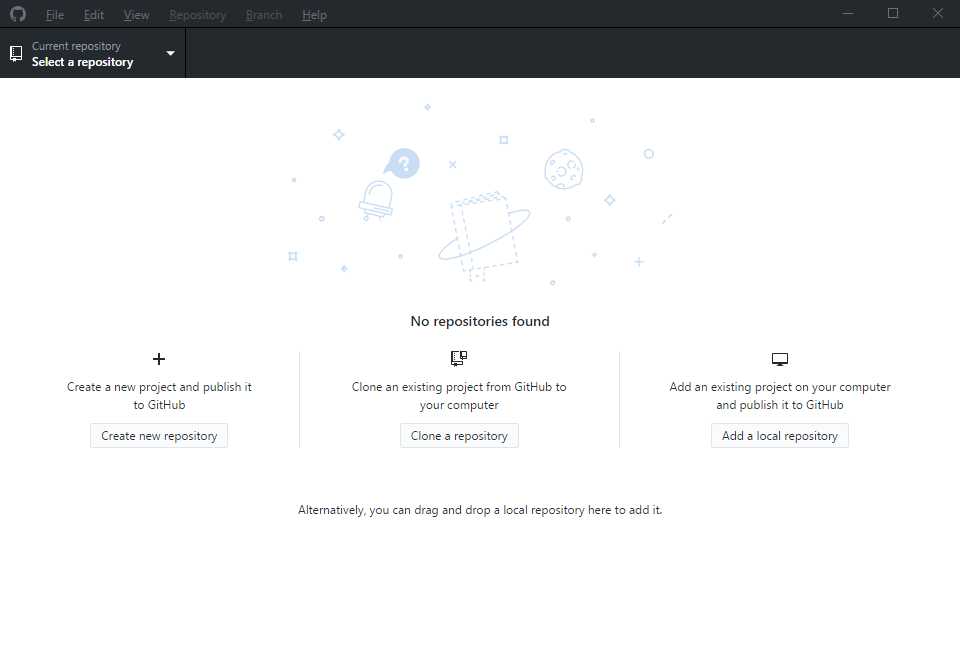
Task: Select the Branch menu
Action: (264, 15)
